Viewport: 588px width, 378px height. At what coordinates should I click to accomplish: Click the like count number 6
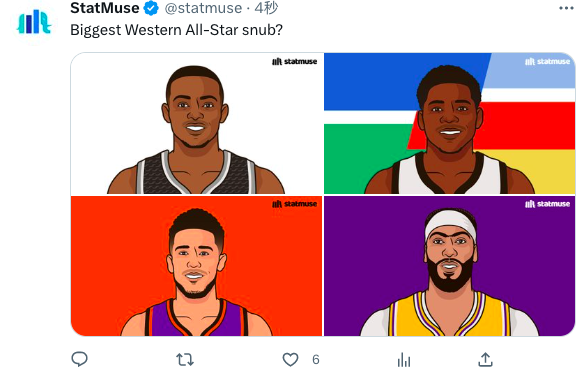click(316, 360)
